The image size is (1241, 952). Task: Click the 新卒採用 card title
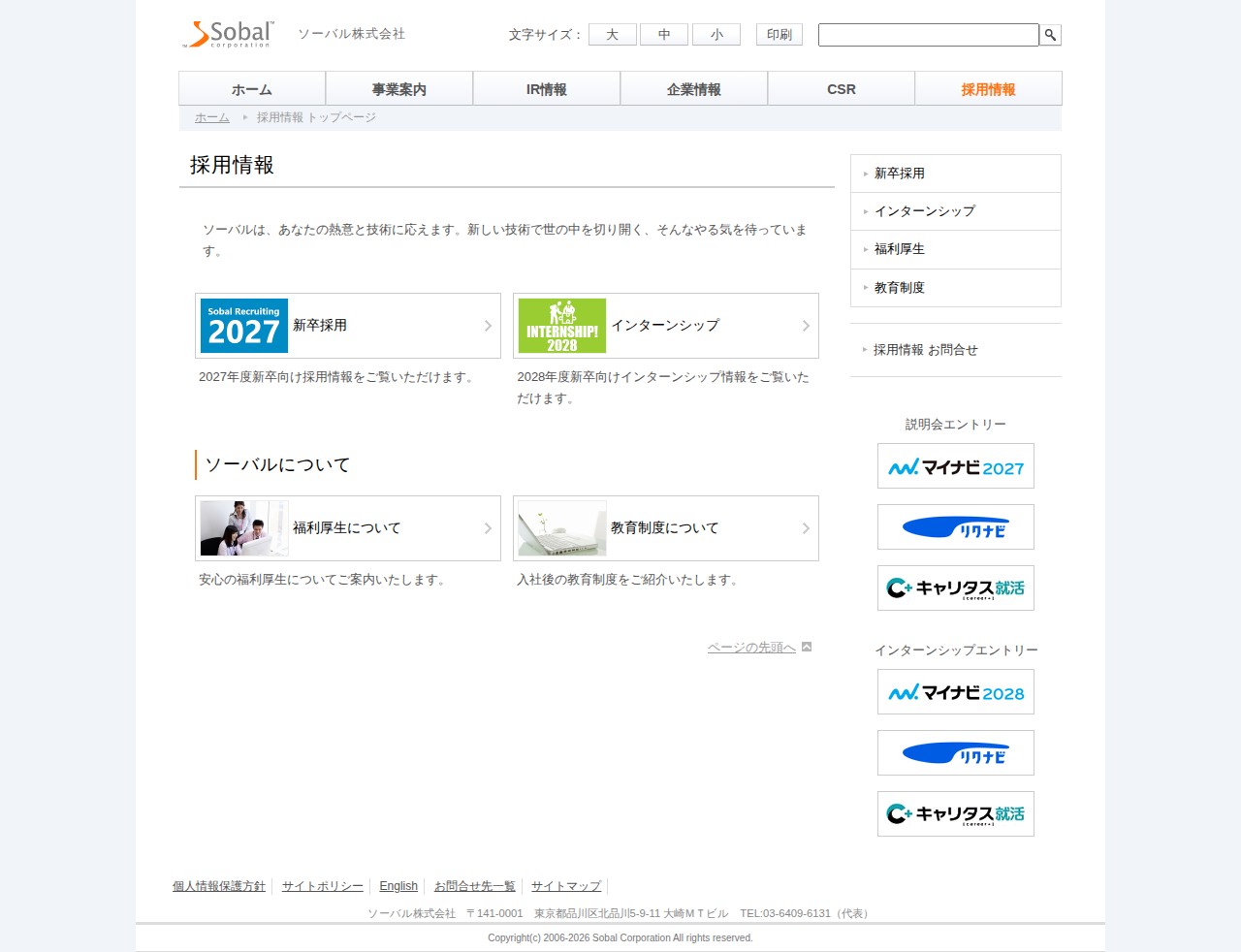point(320,326)
